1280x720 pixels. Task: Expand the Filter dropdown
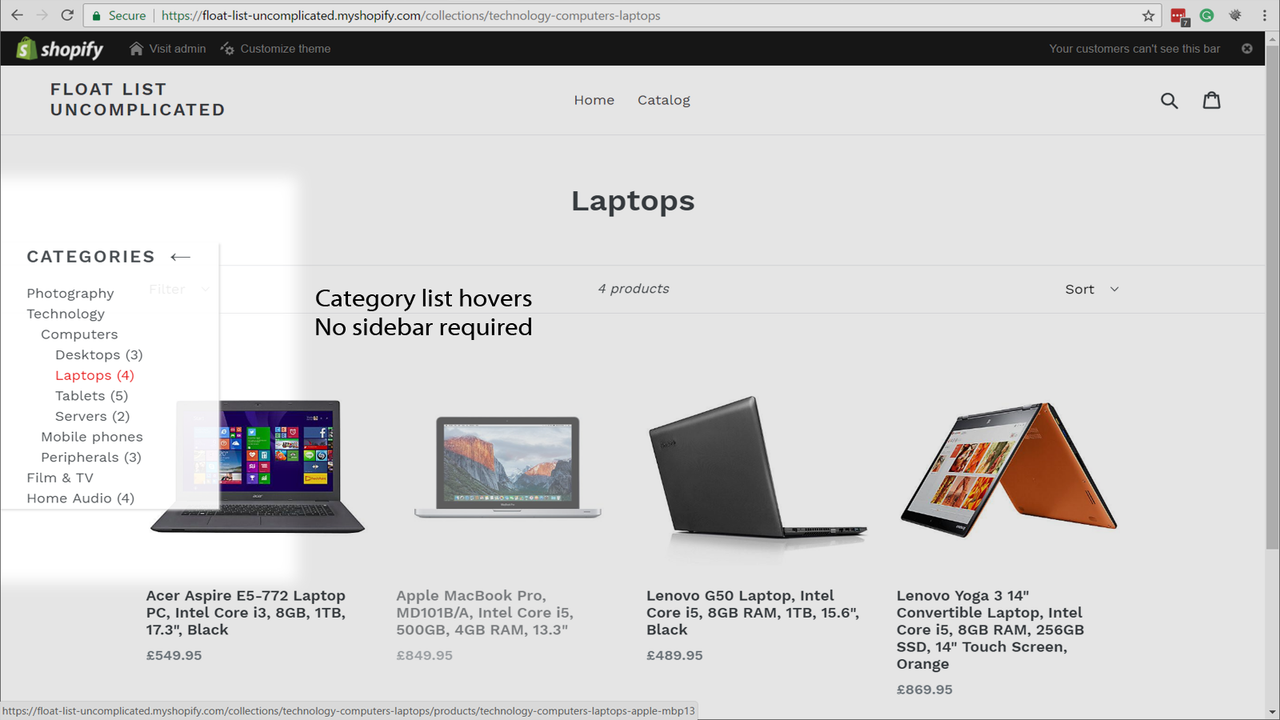[x=182, y=289]
